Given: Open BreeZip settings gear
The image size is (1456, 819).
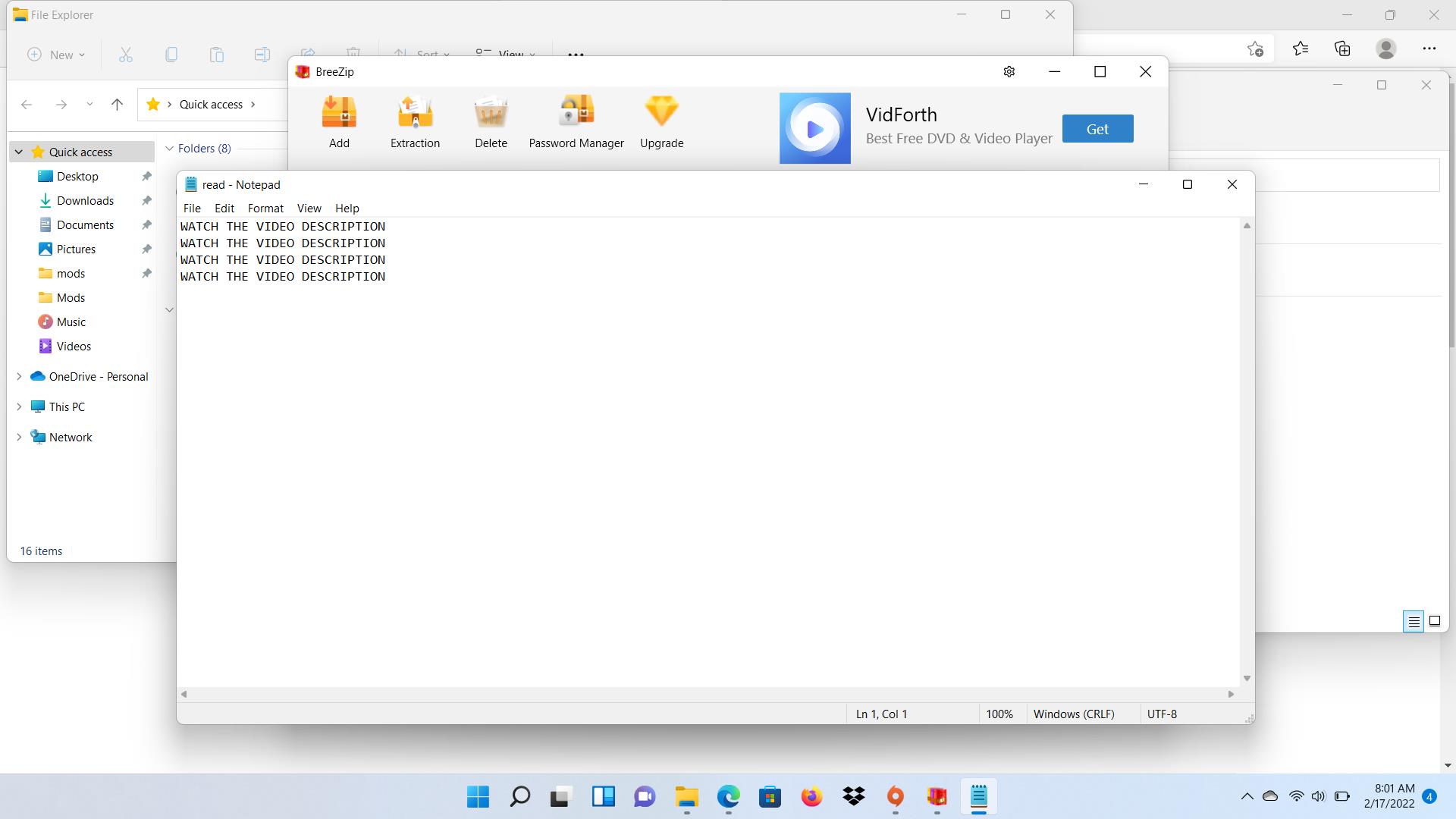Looking at the screenshot, I should pyautogui.click(x=1009, y=71).
